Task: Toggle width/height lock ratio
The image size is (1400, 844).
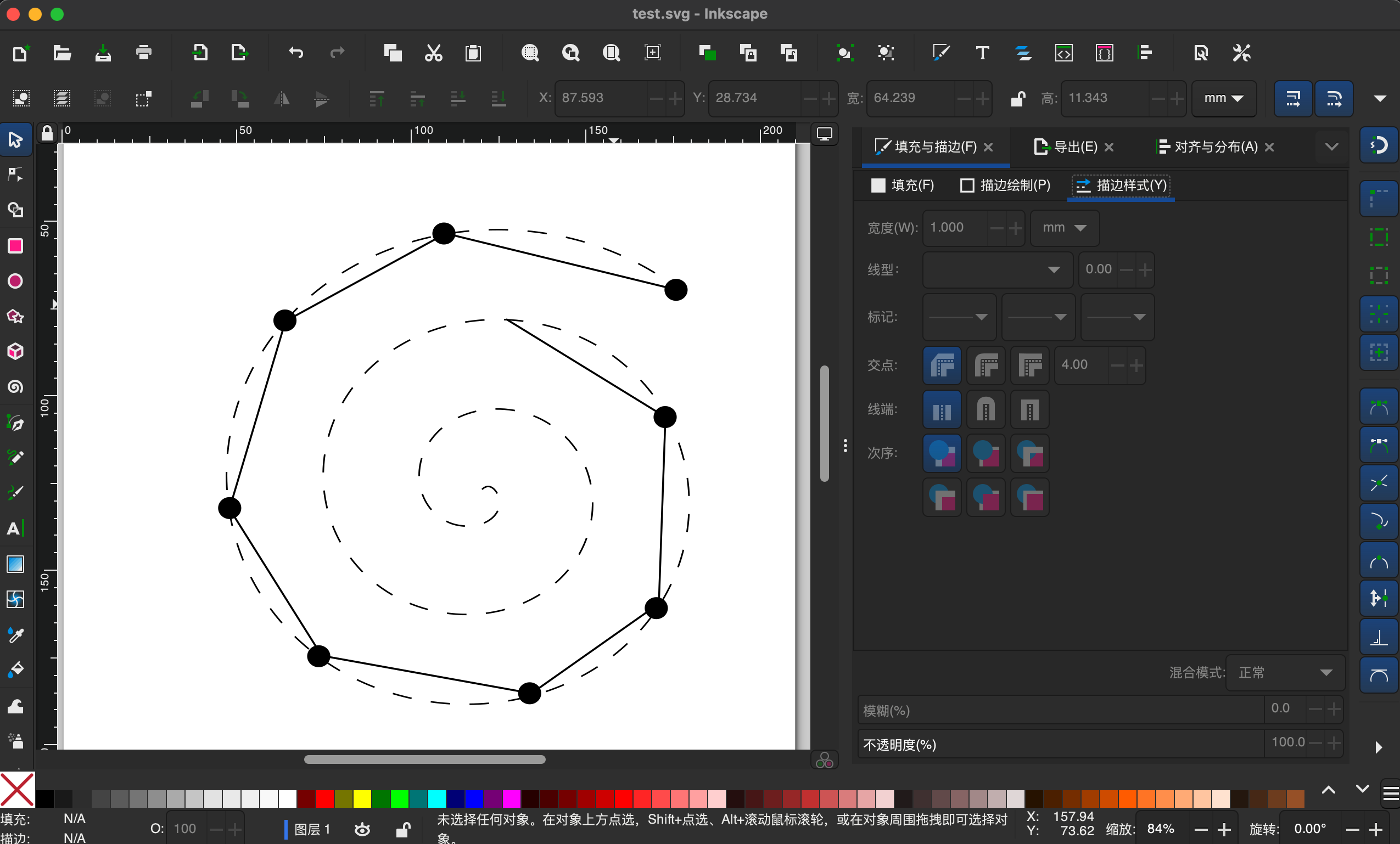Action: click(x=1018, y=98)
